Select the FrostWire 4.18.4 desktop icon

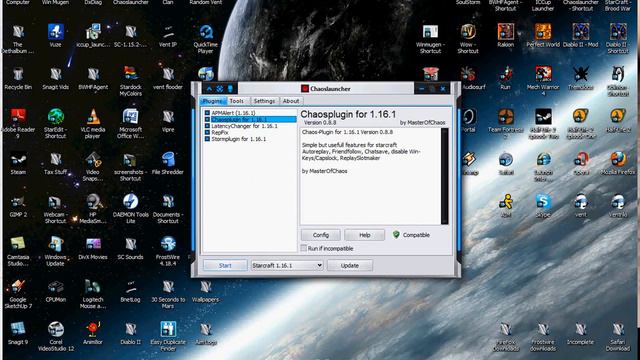[168, 251]
